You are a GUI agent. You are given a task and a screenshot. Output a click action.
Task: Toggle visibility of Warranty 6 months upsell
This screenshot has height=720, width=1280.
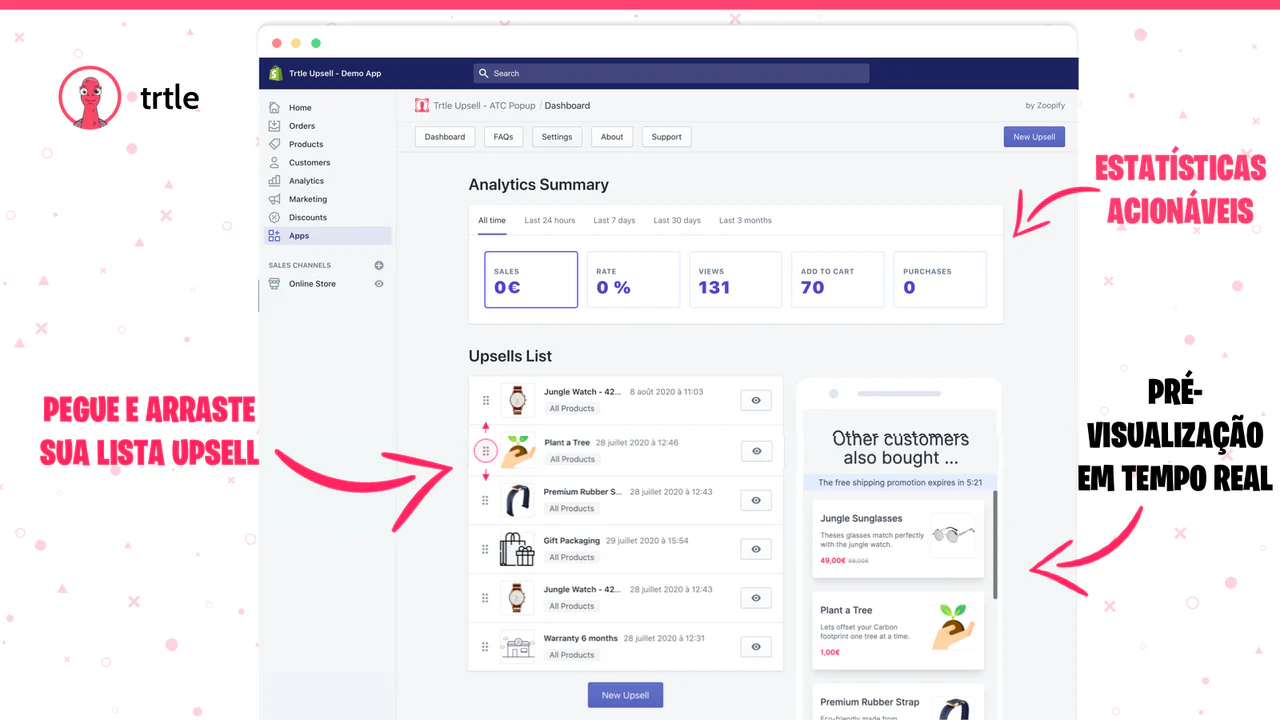[x=756, y=647]
